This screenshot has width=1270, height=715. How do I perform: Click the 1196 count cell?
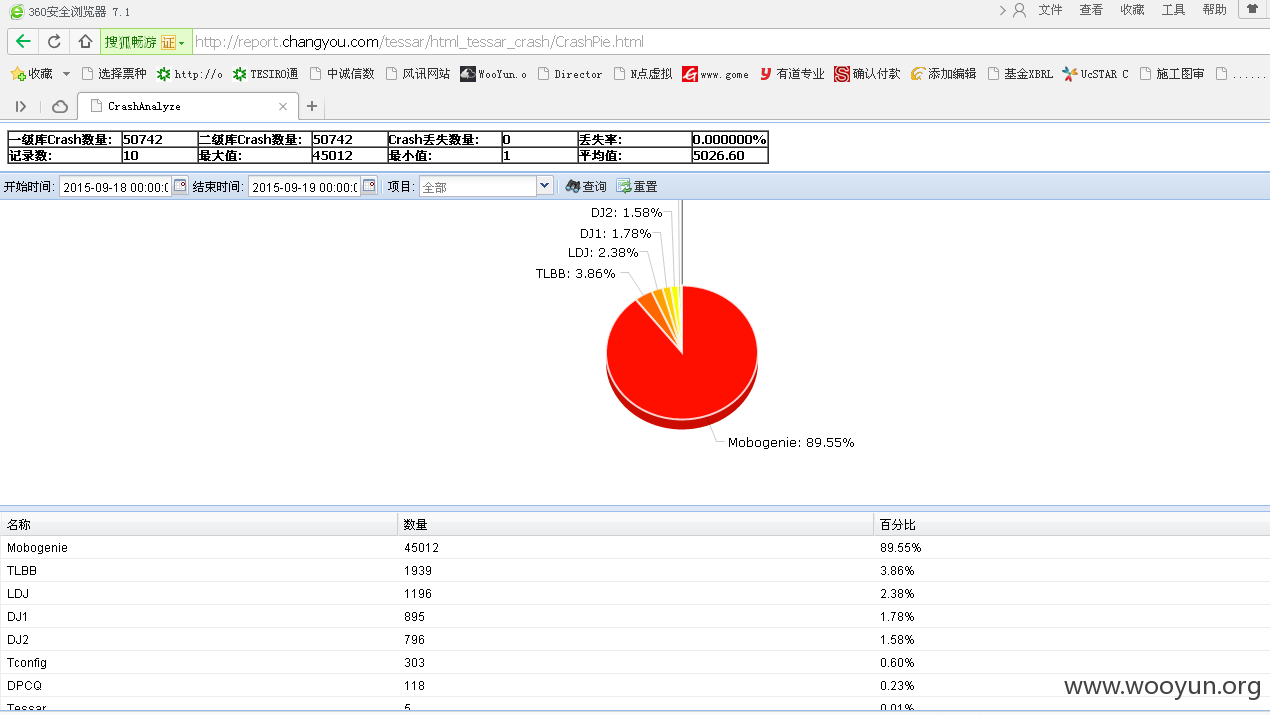pyautogui.click(x=418, y=594)
